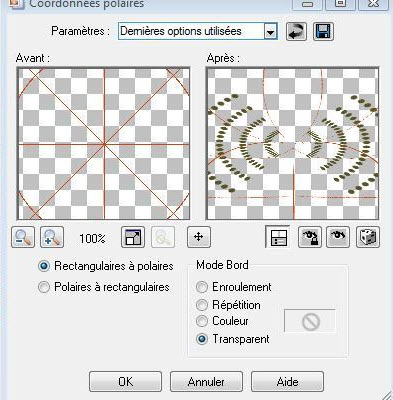
Task: Zoom out the preview with minus magnifier
Action: (23, 237)
